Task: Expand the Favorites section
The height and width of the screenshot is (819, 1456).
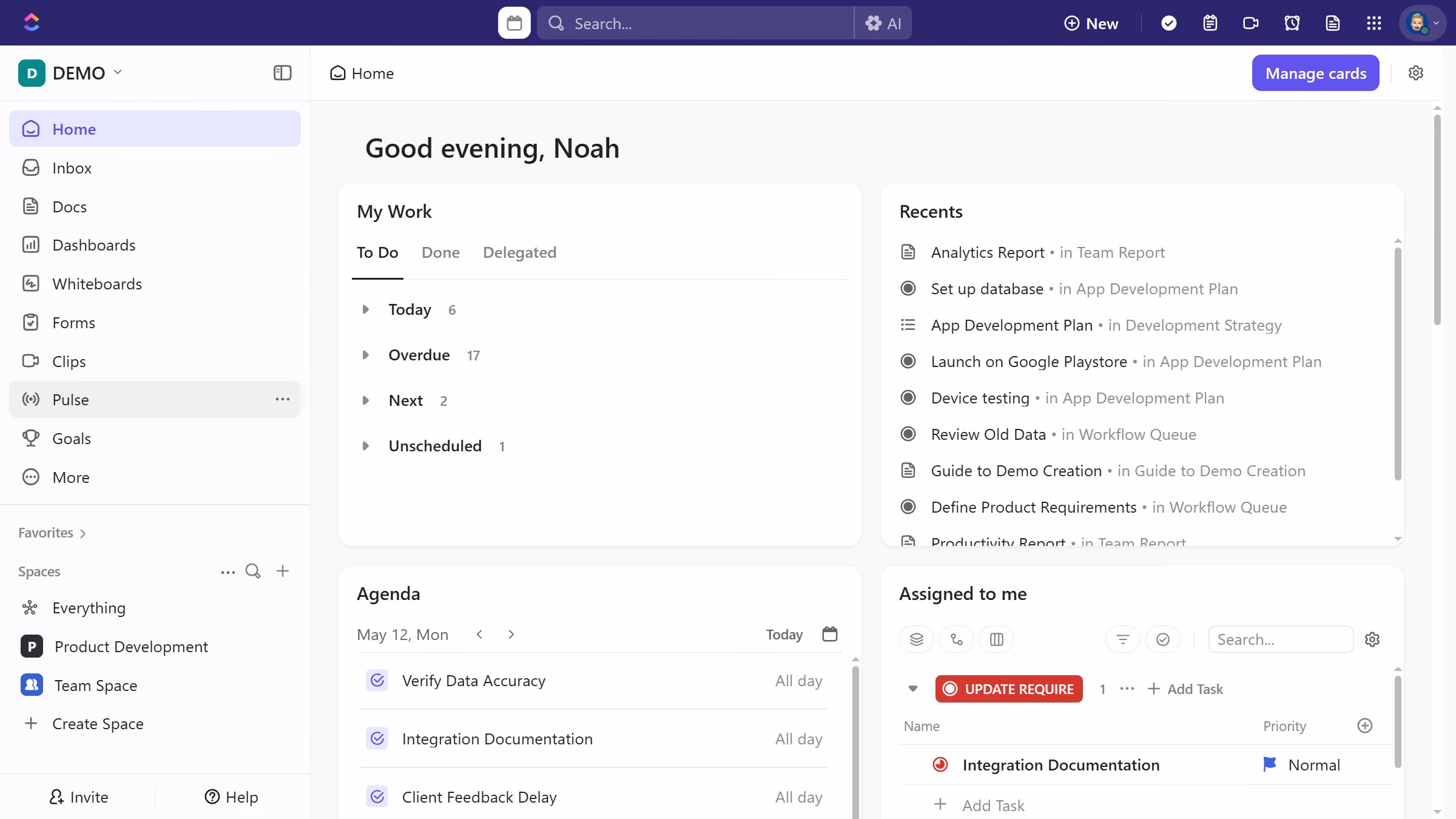Action: [52, 533]
